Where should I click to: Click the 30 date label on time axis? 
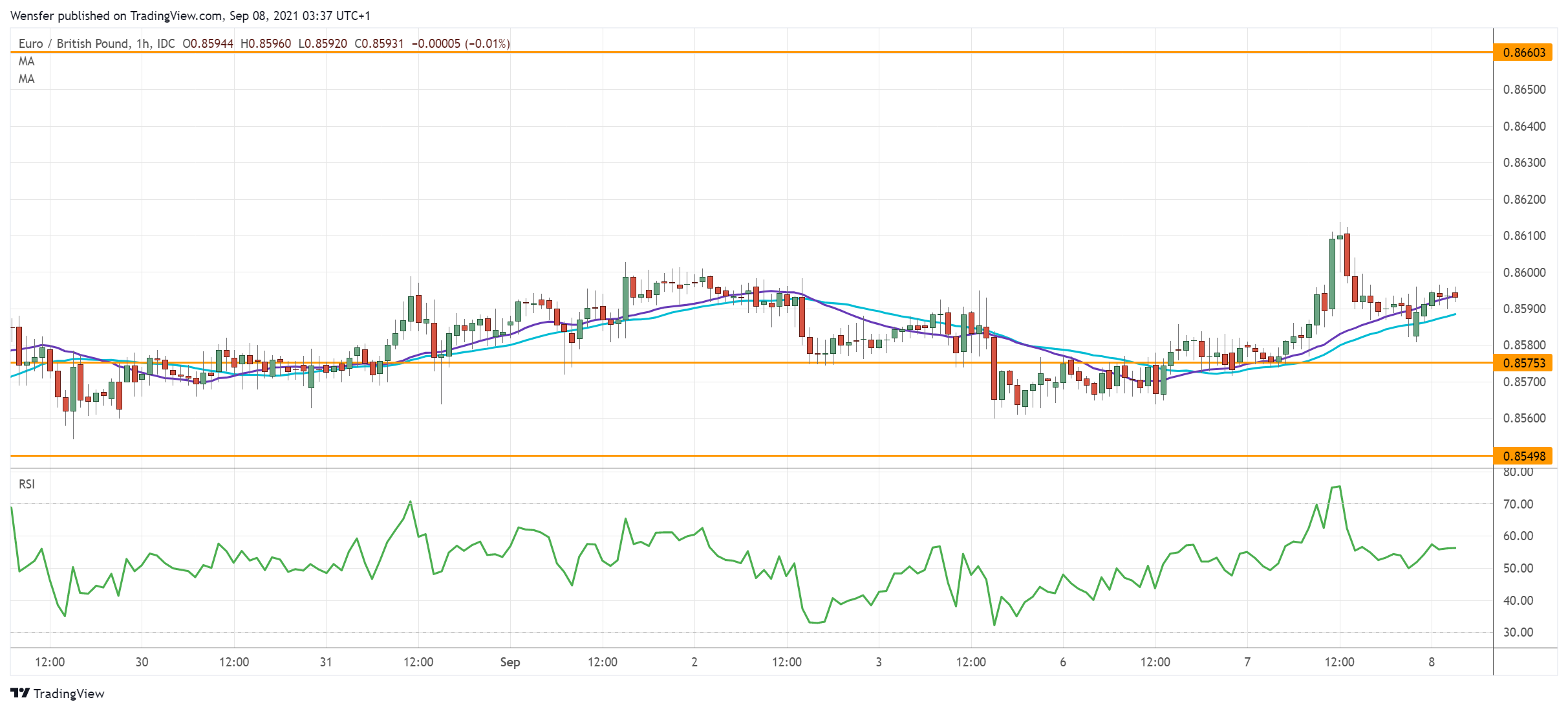142,662
